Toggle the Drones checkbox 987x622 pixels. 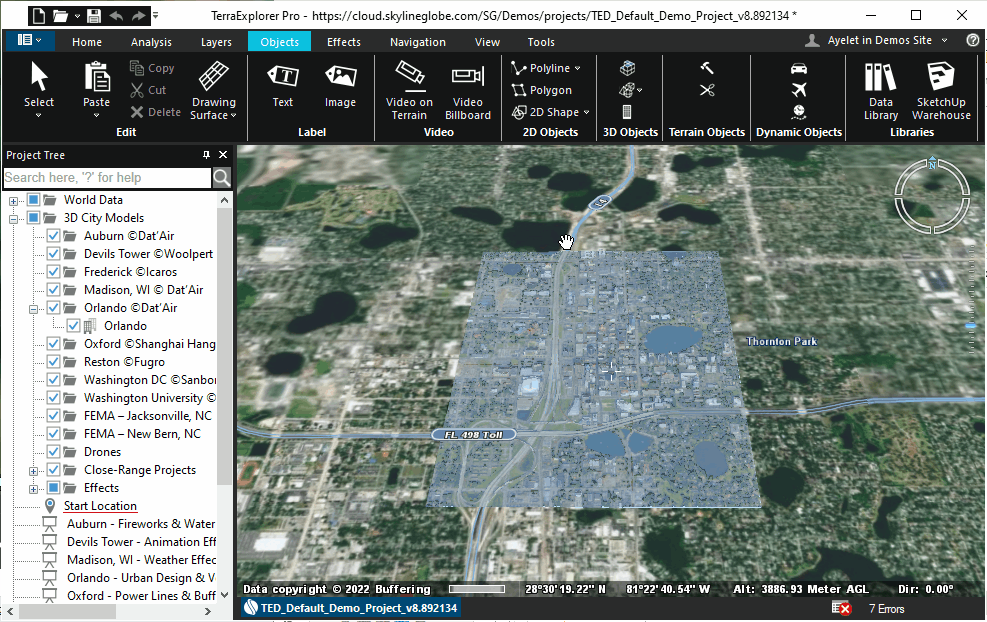[54, 452]
